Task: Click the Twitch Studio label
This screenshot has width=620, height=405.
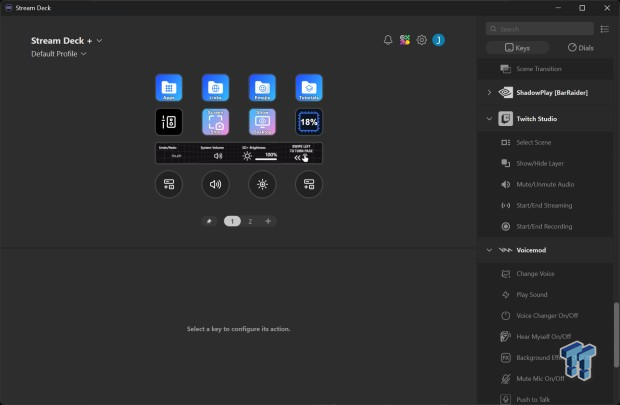Action: (537, 119)
